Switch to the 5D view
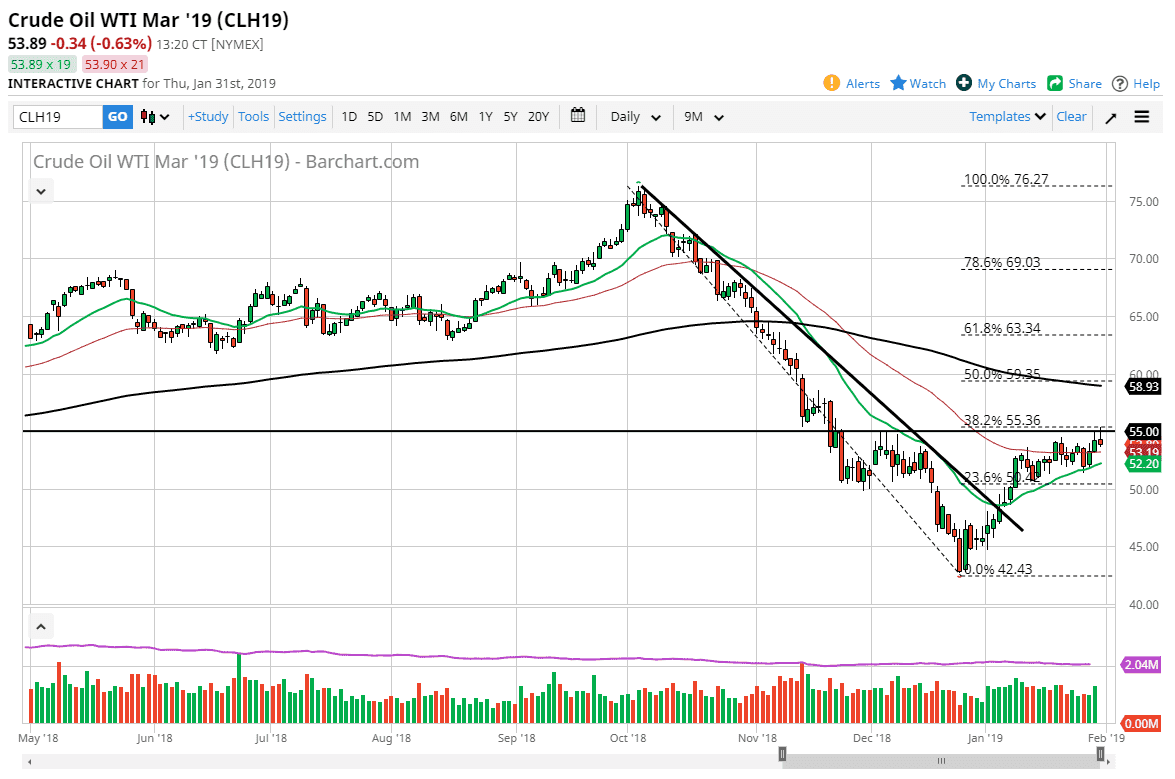Image resolution: width=1175 pixels, height=779 pixels. [x=375, y=117]
